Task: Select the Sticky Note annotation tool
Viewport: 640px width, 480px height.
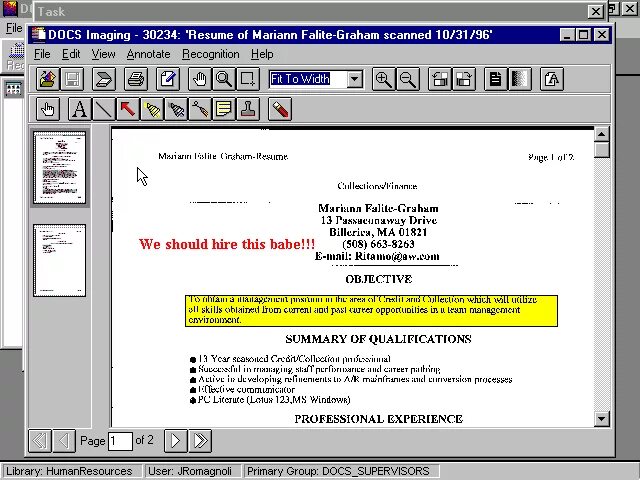Action: (224, 109)
